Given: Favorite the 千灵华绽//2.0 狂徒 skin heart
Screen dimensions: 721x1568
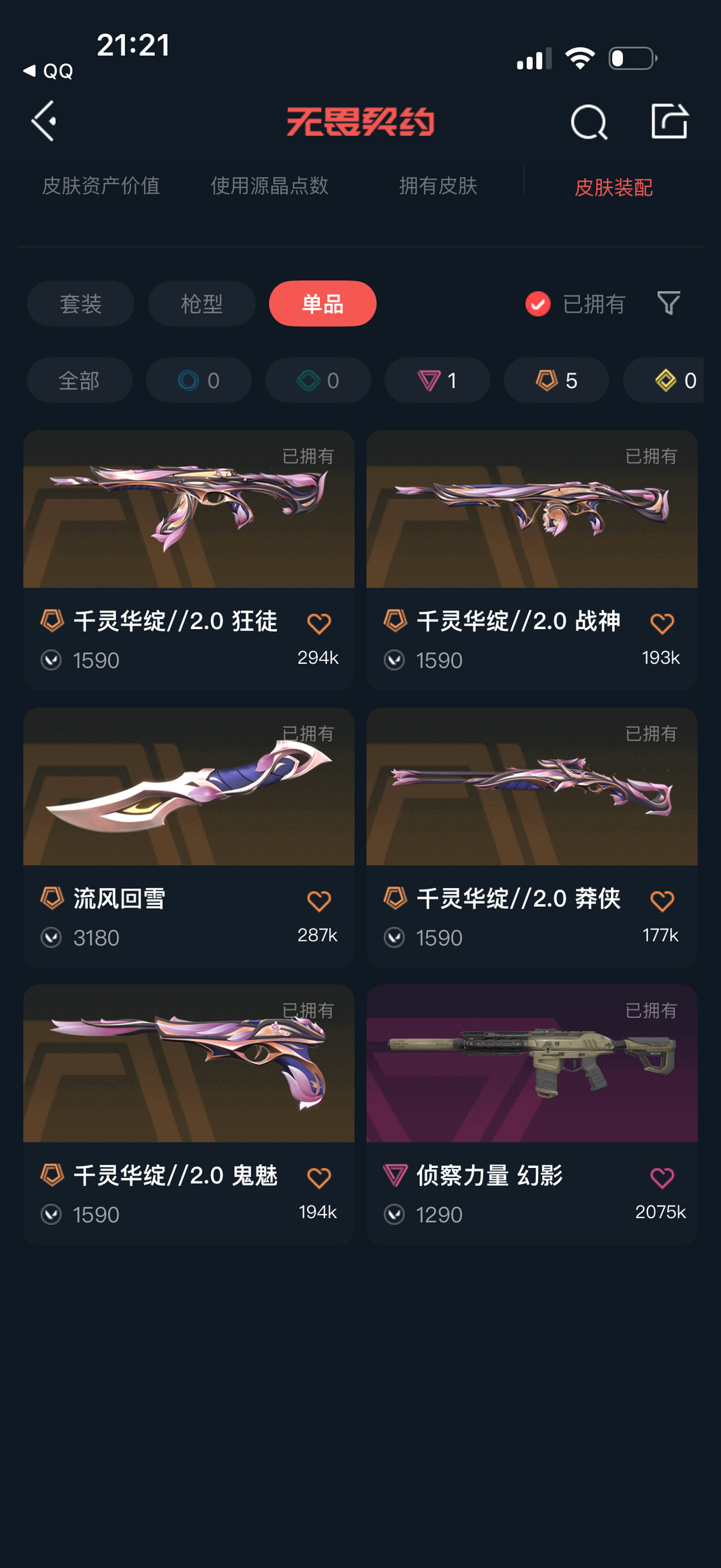Looking at the screenshot, I should pos(319,624).
